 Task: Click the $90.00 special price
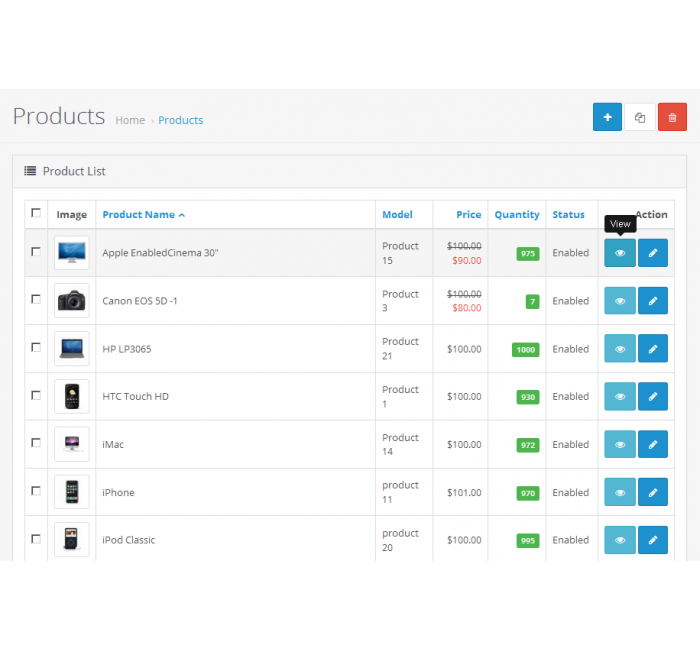pyautogui.click(x=467, y=260)
